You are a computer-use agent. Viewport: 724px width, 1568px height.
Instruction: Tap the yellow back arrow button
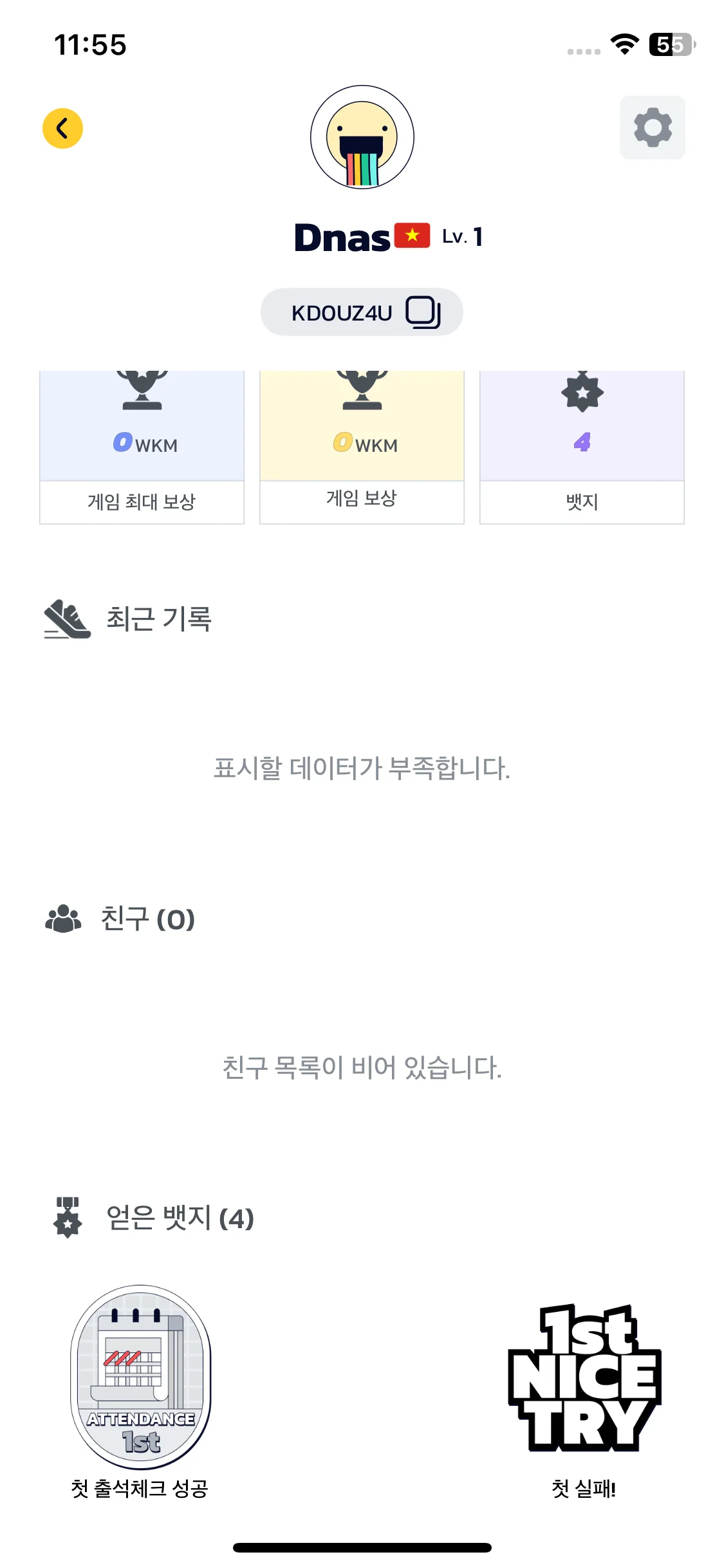pos(62,128)
